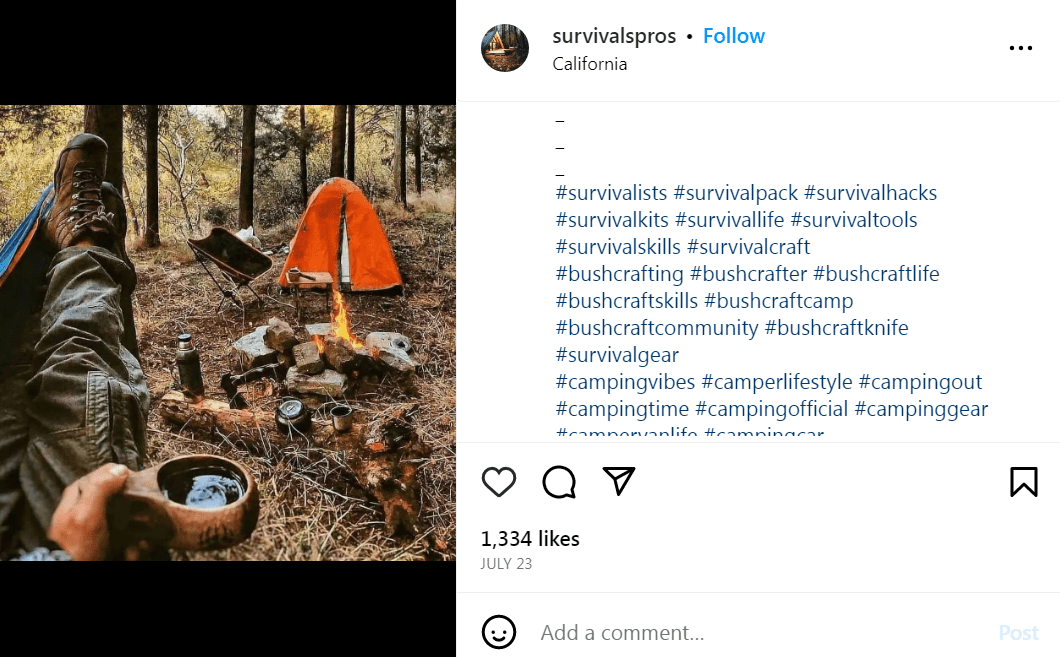
Task: Open the #bushcrafting hashtag
Action: pyautogui.click(x=619, y=273)
